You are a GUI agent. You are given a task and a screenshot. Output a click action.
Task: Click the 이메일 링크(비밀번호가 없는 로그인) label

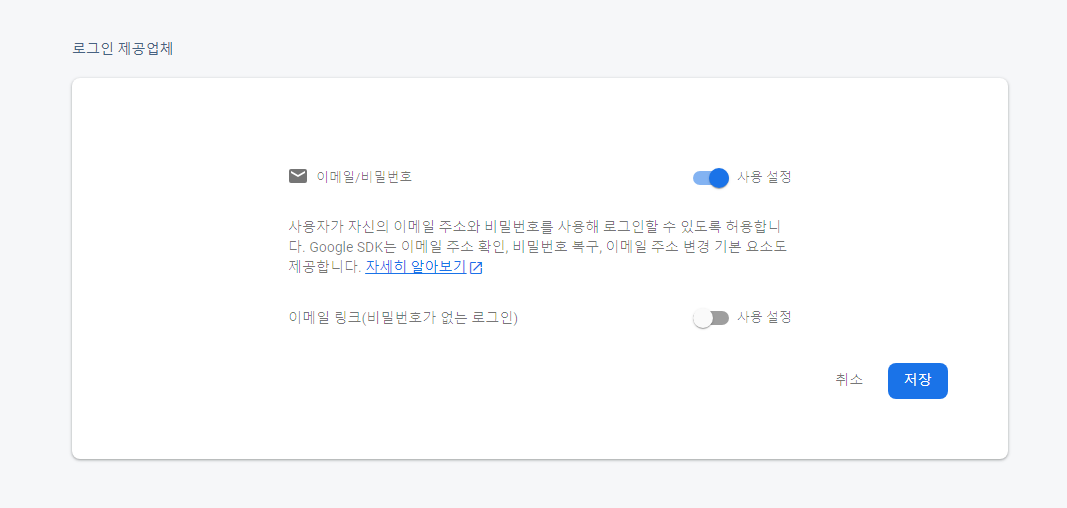[x=404, y=318]
